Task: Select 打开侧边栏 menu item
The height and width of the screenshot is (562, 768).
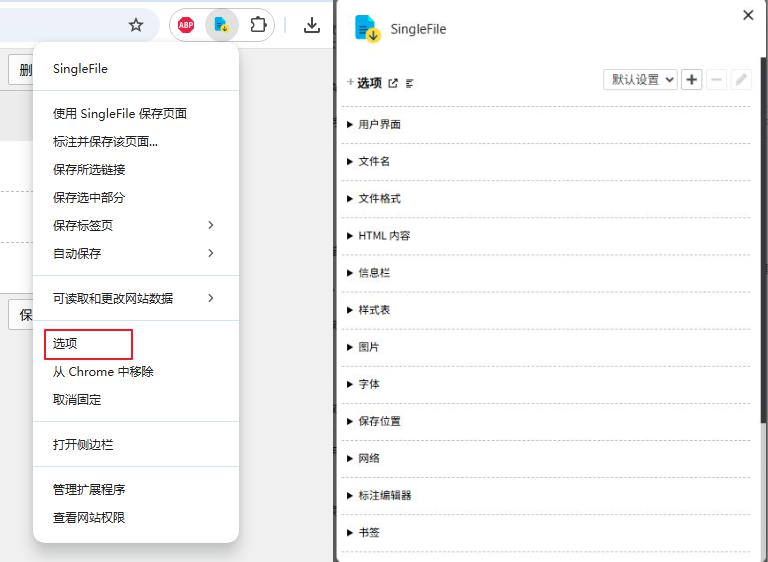Action: coord(136,445)
